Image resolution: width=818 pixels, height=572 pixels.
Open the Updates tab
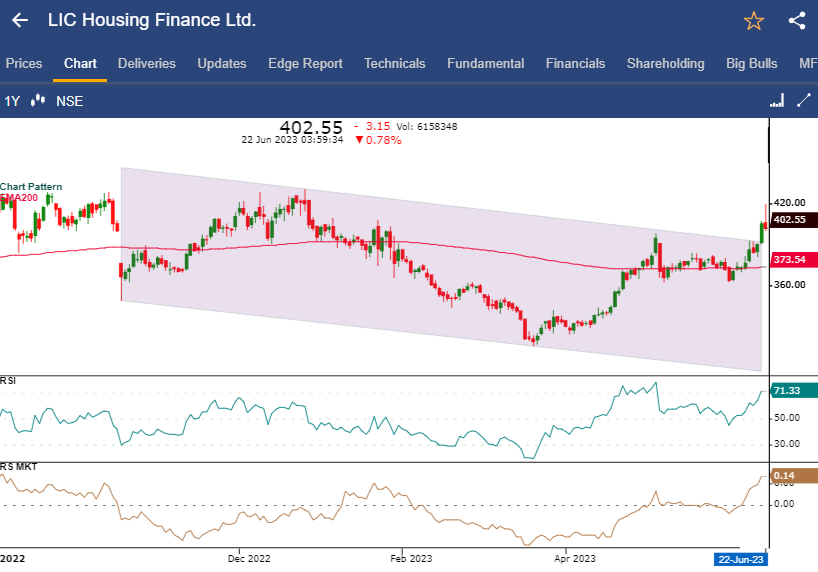(222, 64)
